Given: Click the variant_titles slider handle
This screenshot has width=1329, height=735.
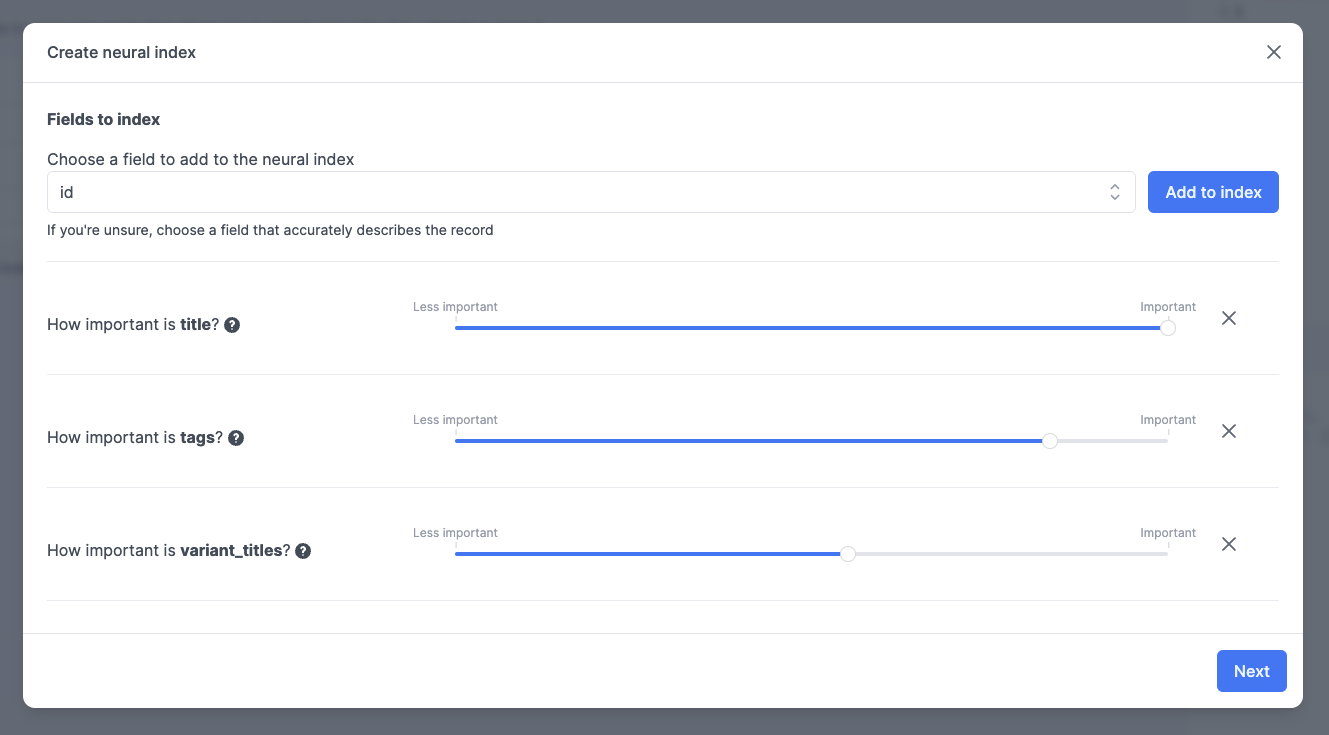Looking at the screenshot, I should pyautogui.click(x=848, y=554).
